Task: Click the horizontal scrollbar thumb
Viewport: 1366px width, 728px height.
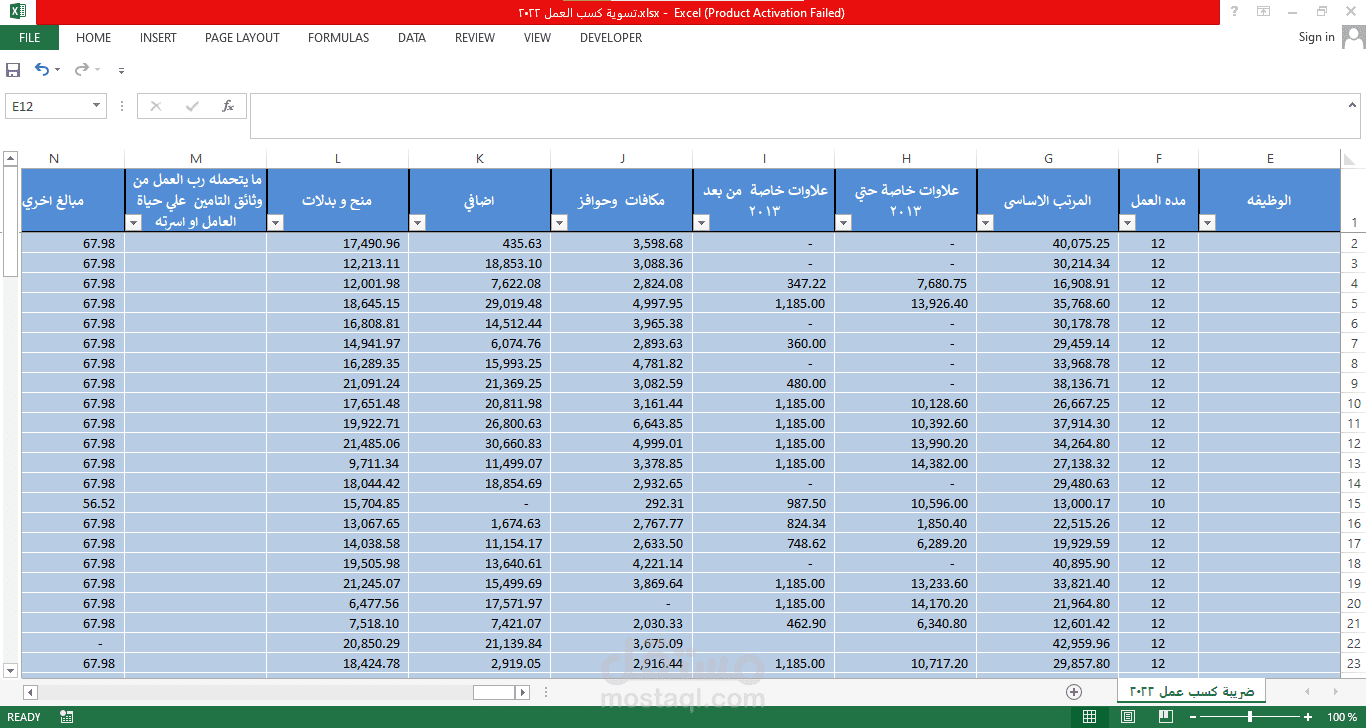Action: (494, 692)
